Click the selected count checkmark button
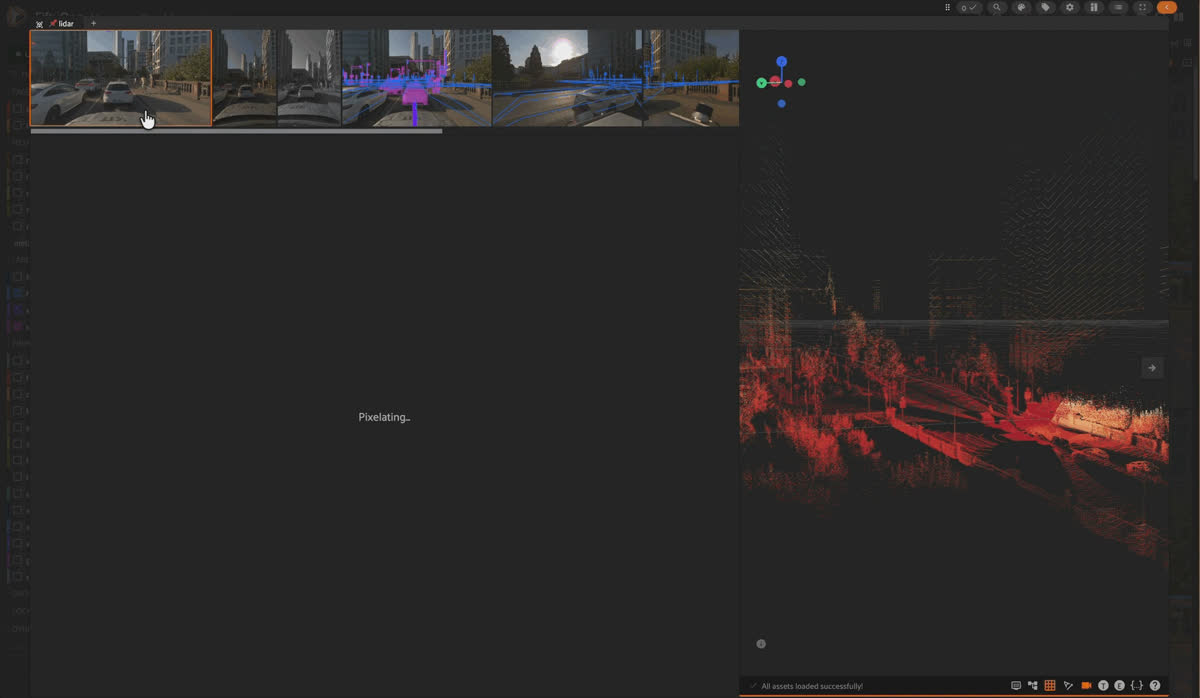The height and width of the screenshot is (698, 1200). [969, 7]
